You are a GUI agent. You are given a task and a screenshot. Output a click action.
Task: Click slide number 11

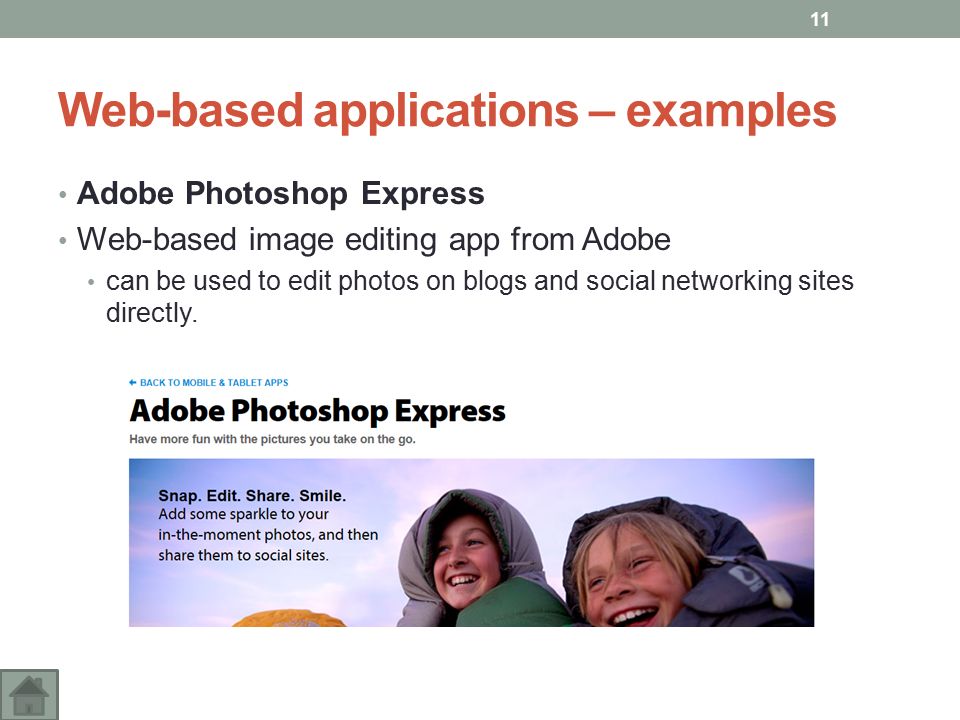pos(819,20)
